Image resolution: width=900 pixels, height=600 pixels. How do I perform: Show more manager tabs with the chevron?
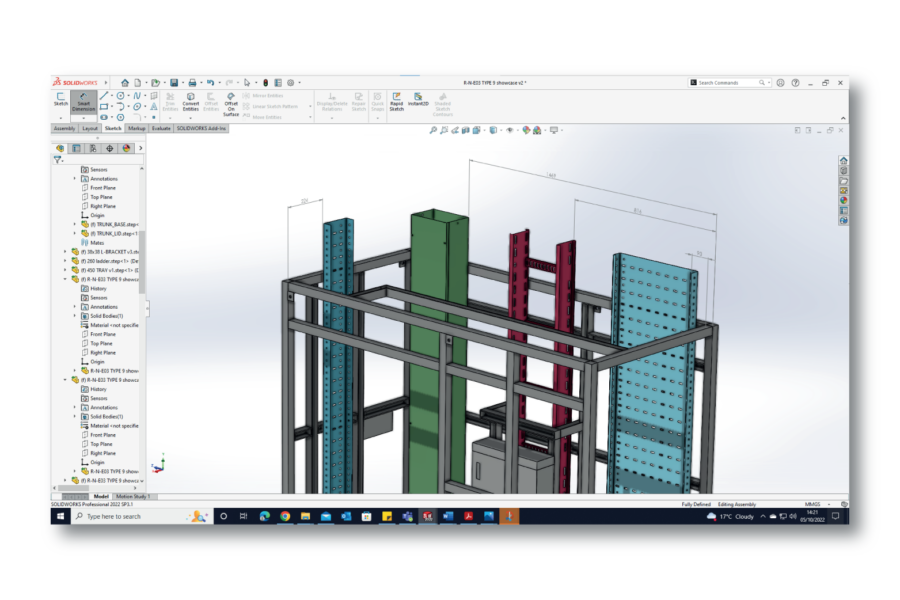(x=141, y=148)
